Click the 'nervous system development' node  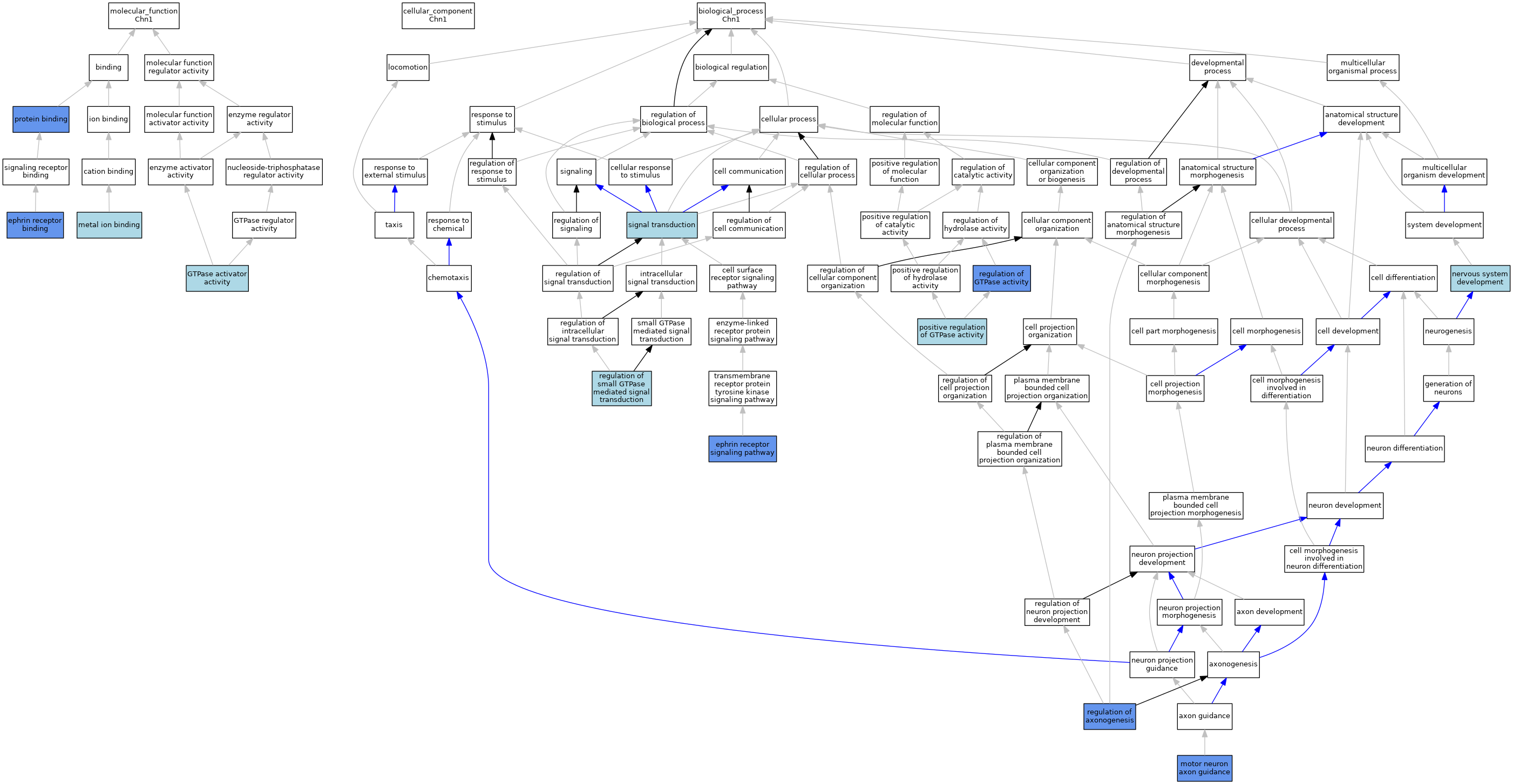(1480, 278)
